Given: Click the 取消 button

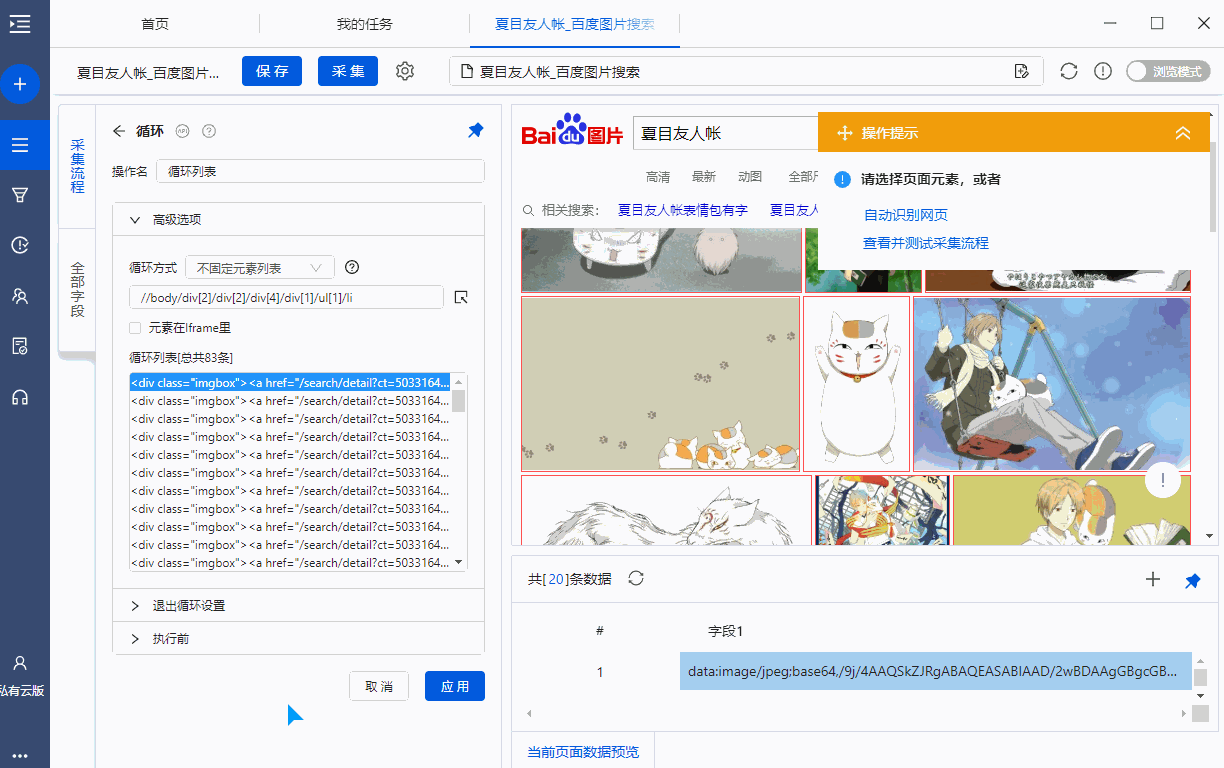Looking at the screenshot, I should (379, 686).
